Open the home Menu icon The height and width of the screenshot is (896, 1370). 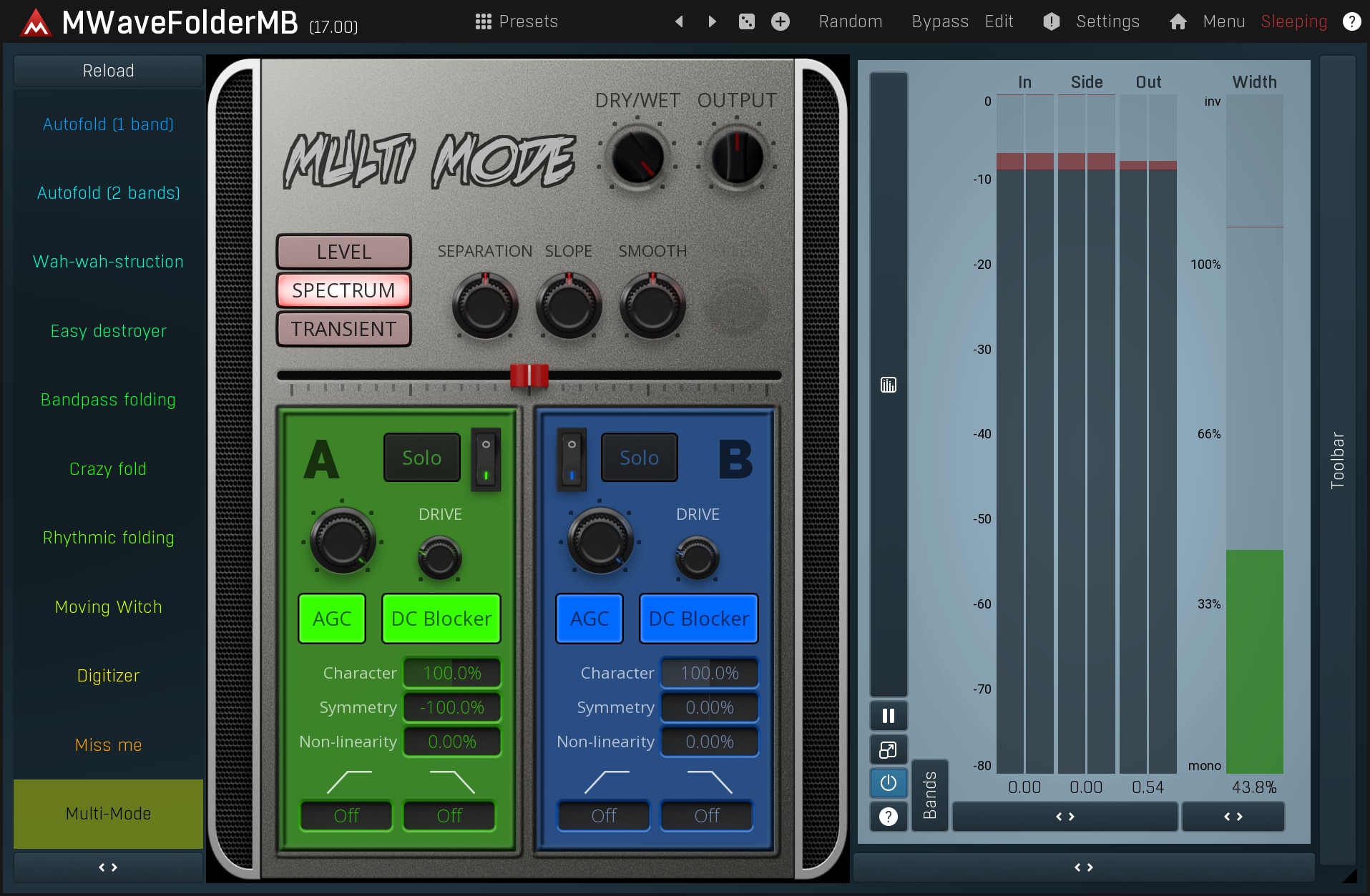(x=1178, y=21)
